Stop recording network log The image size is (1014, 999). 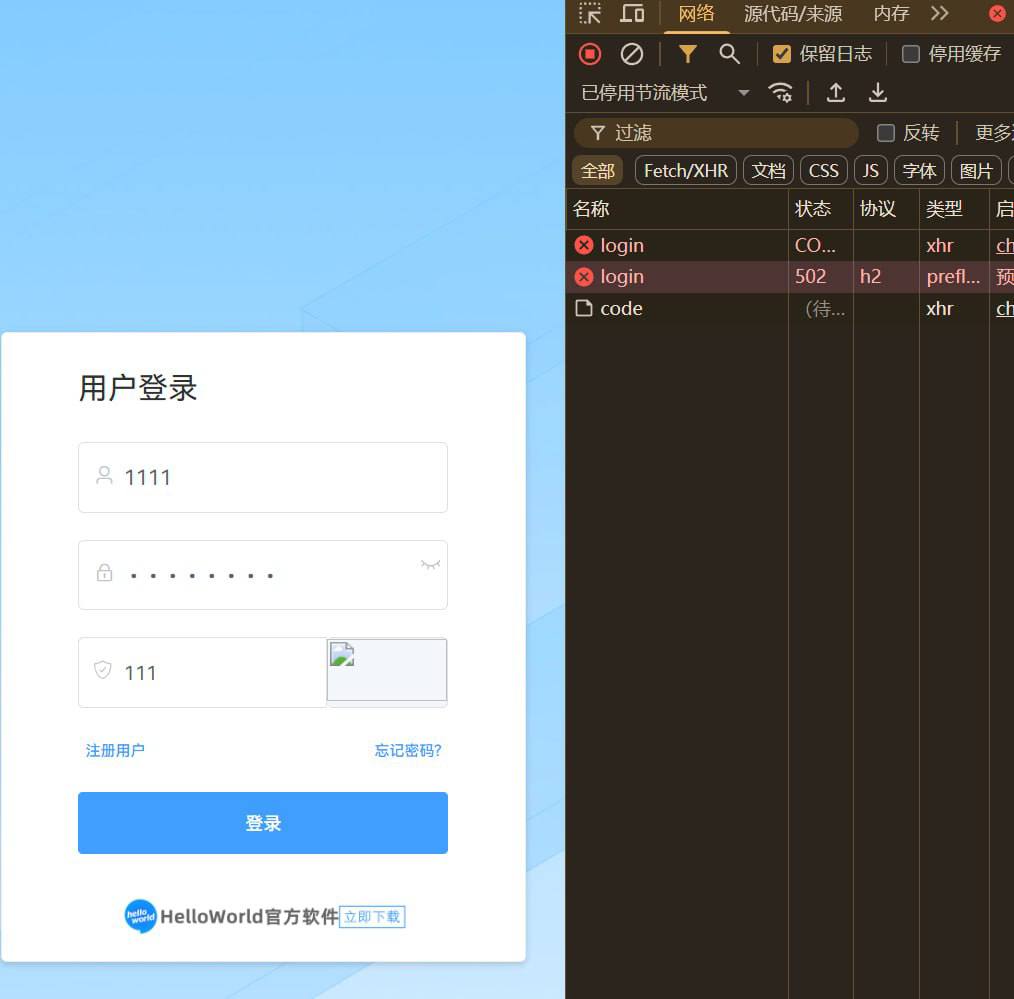[590, 54]
